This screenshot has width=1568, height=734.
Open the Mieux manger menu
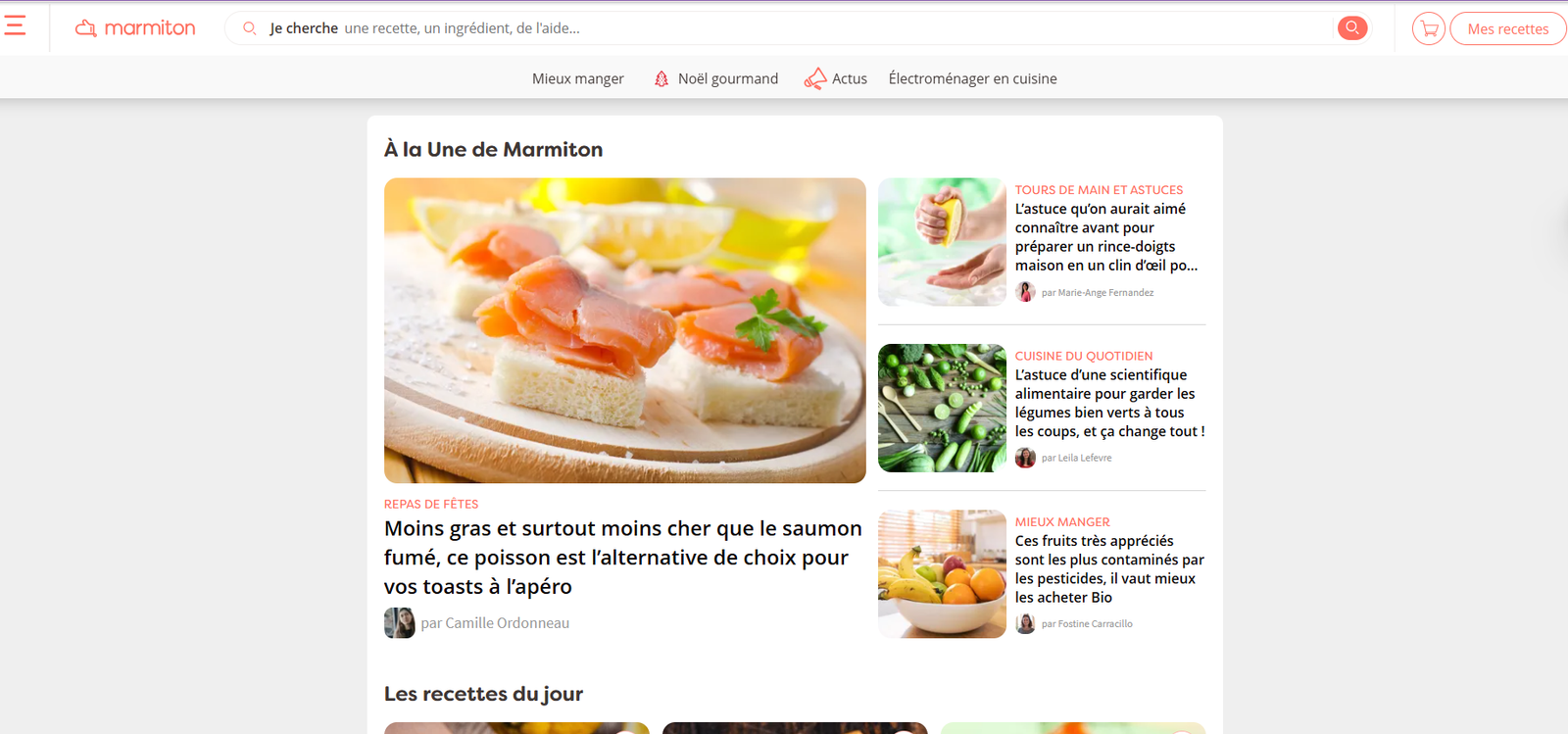(x=578, y=78)
